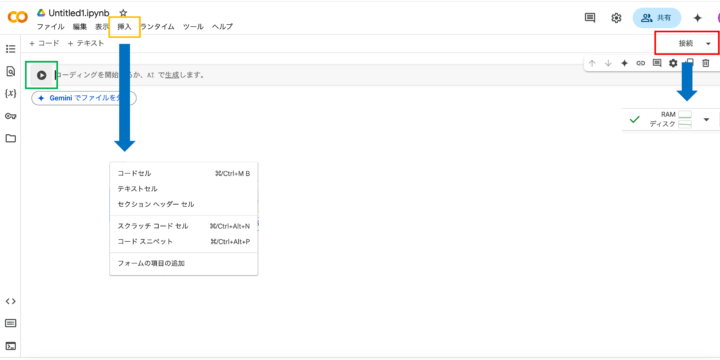
Task: Open the 接続 connect dropdown arrow
Action: pyautogui.click(x=708, y=44)
